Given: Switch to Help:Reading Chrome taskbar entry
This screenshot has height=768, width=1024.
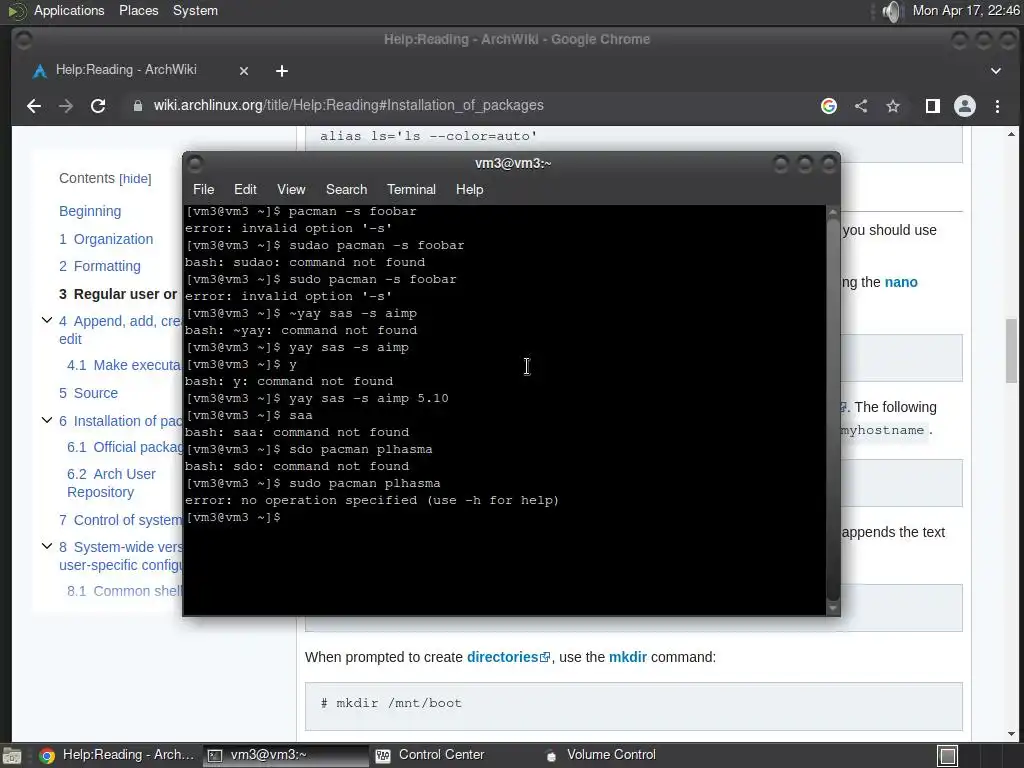Looking at the screenshot, I should (x=117, y=755).
